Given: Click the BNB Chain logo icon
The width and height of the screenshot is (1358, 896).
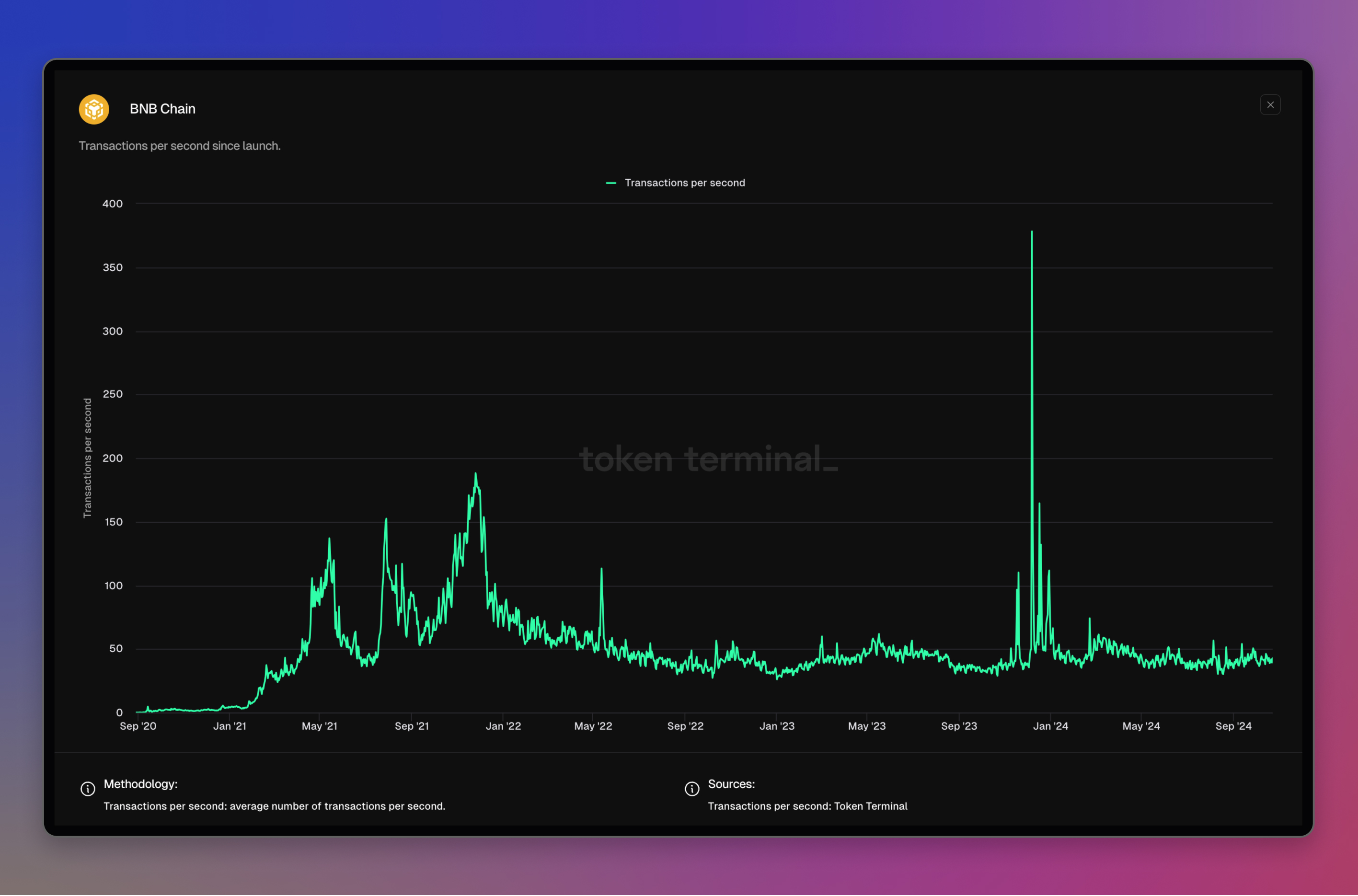Looking at the screenshot, I should (x=94, y=109).
